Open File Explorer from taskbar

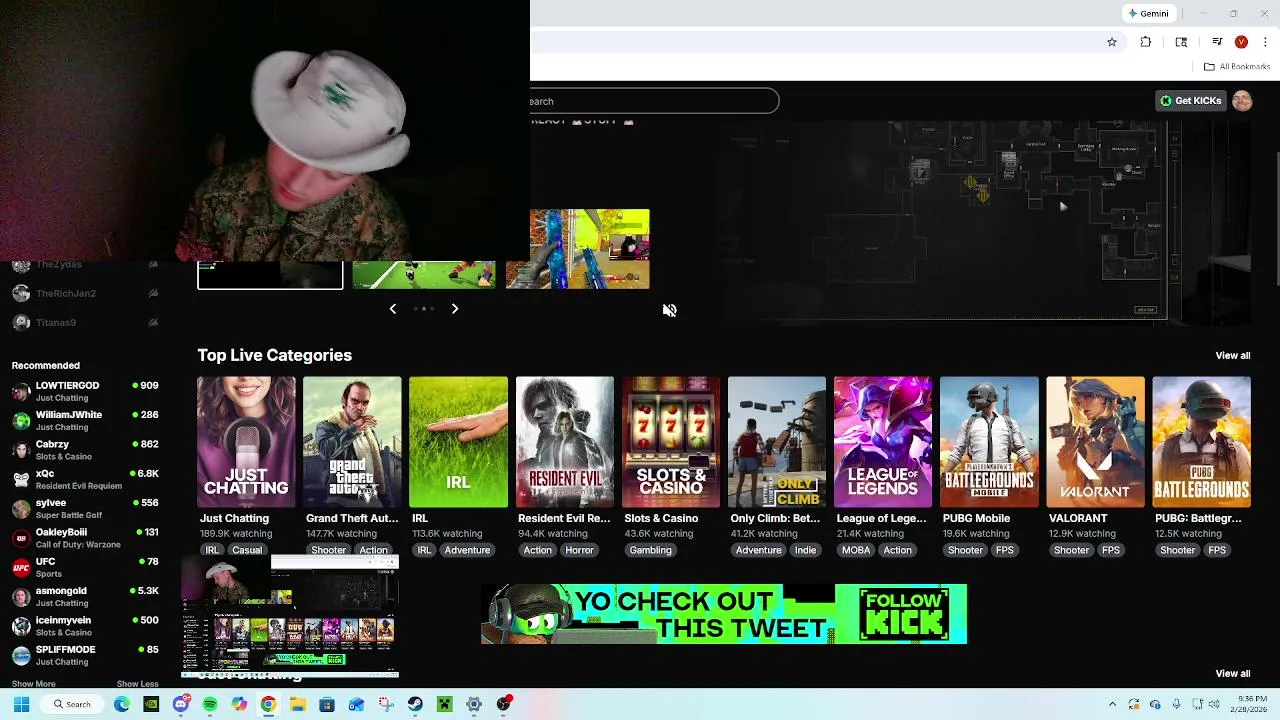click(298, 704)
